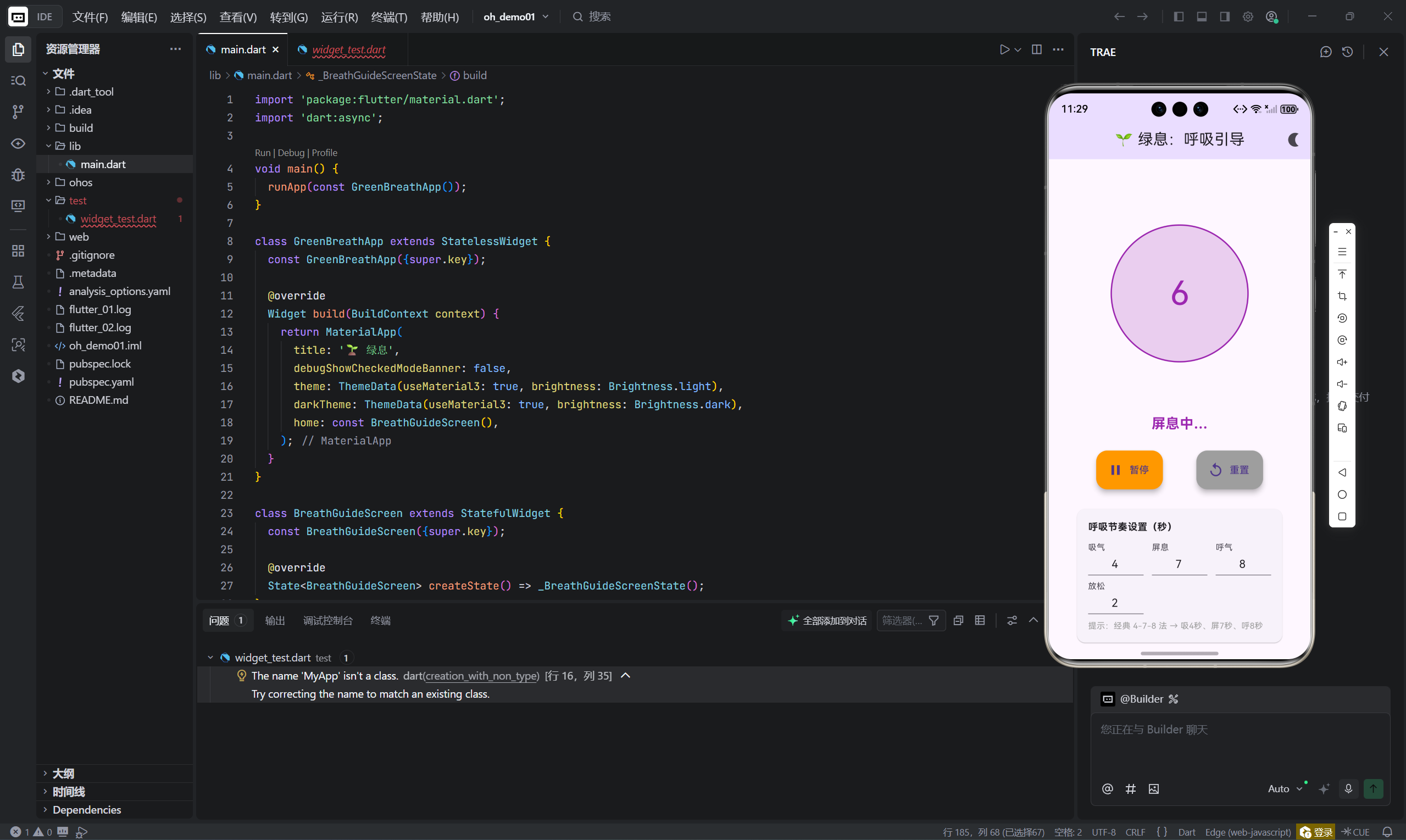Screen dimensions: 1406x840
Task: Expand the ohos folder in explorer
Action: coord(80,182)
